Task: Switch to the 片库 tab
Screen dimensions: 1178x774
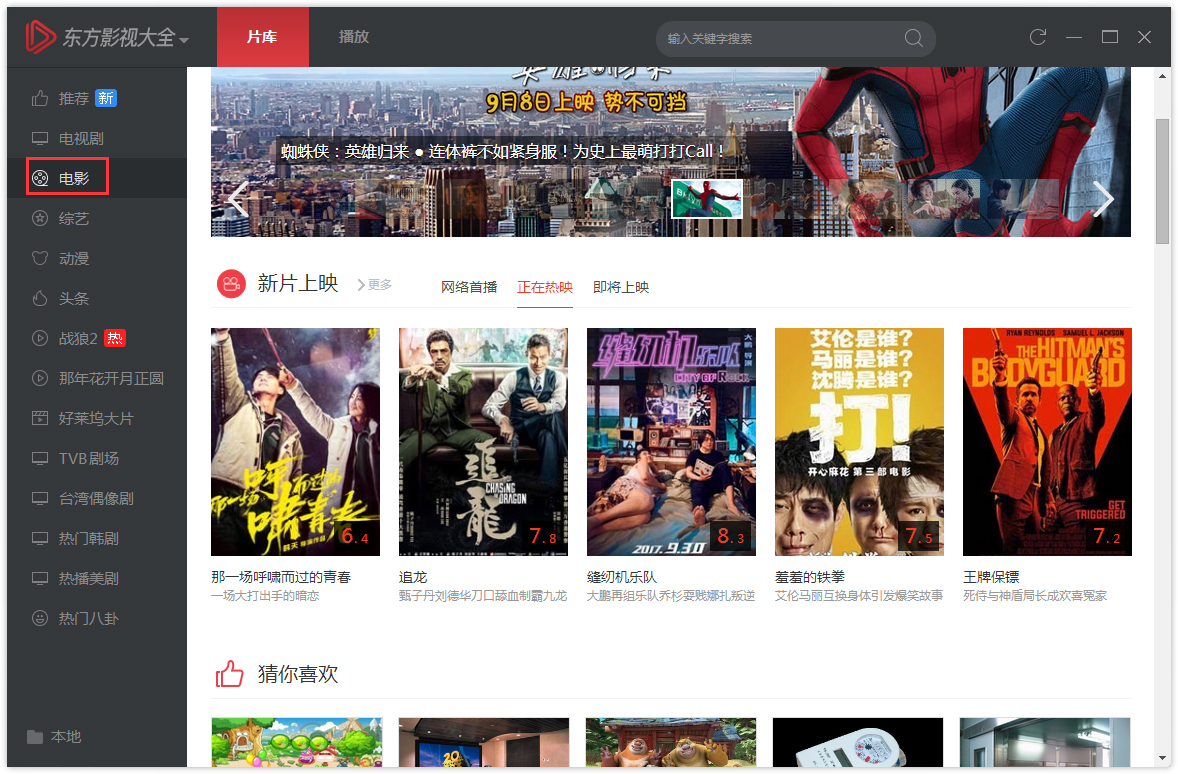Action: click(x=262, y=37)
